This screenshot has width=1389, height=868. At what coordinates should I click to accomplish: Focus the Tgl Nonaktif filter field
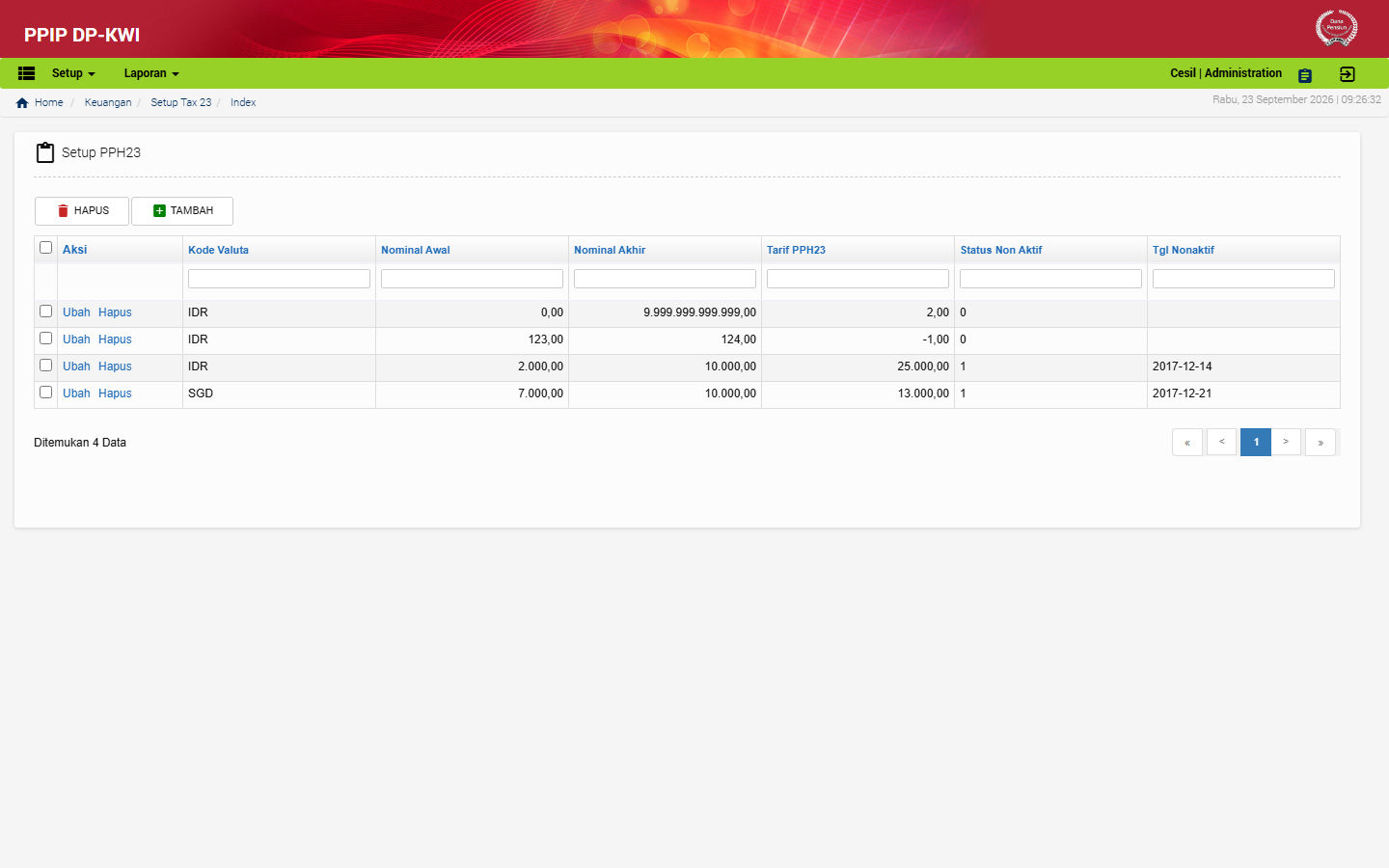(x=1243, y=279)
